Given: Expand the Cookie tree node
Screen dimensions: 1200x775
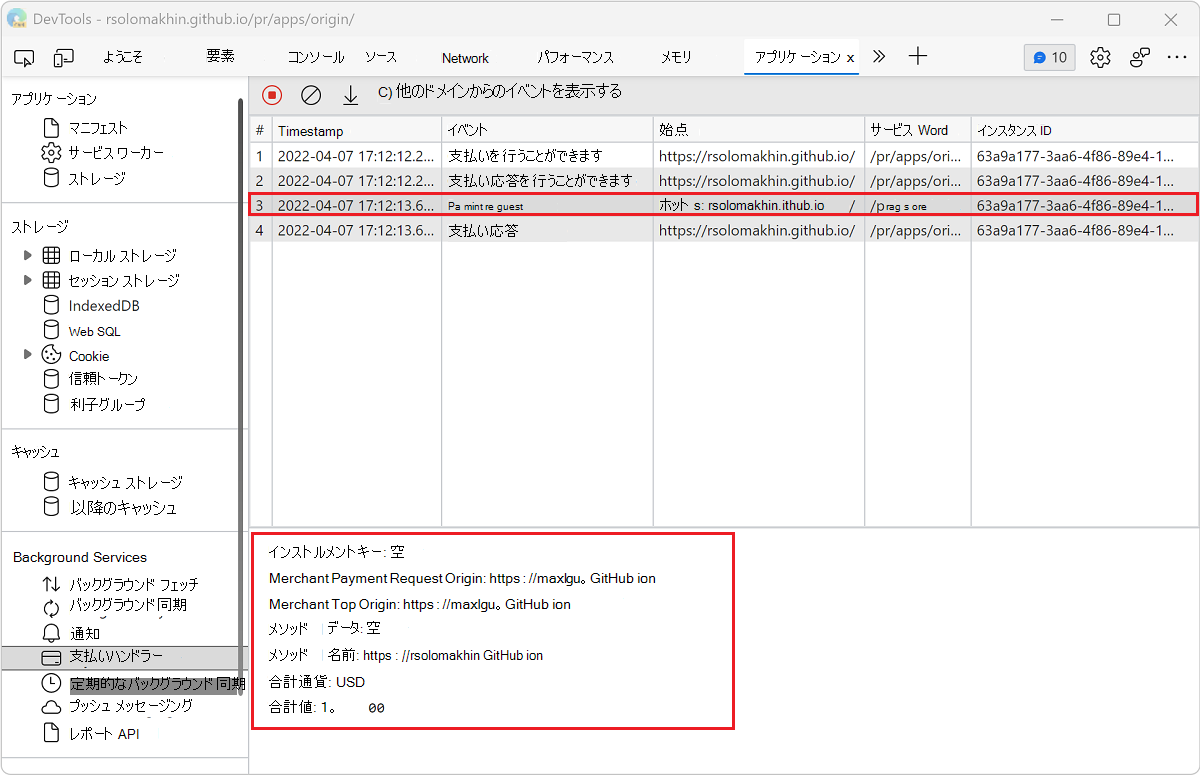Looking at the screenshot, I should 27,355.
